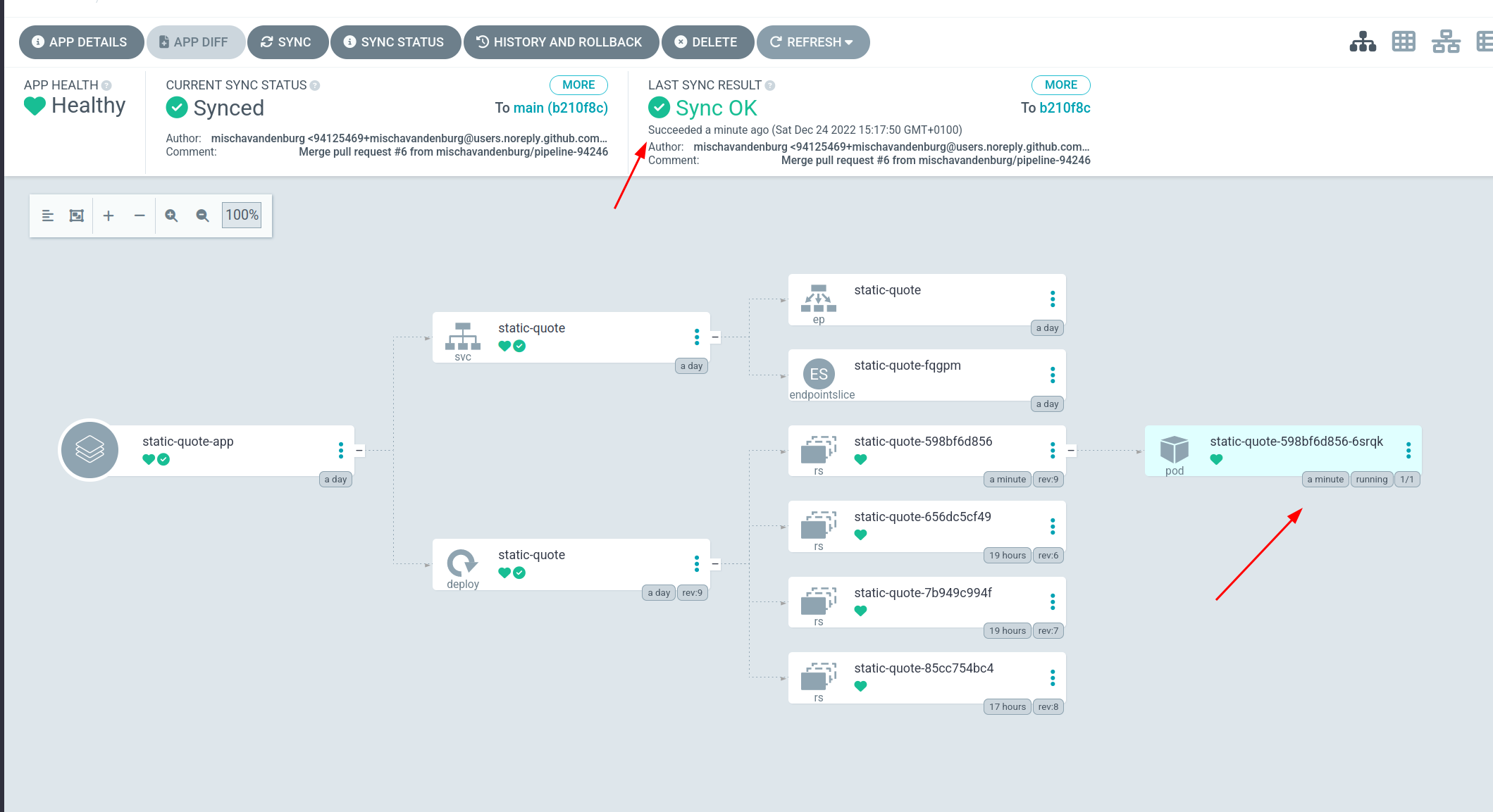Screen dimensions: 1493x812
Task: Open three-dot menu of static-quote-fqgpm
Action: 1053,375
